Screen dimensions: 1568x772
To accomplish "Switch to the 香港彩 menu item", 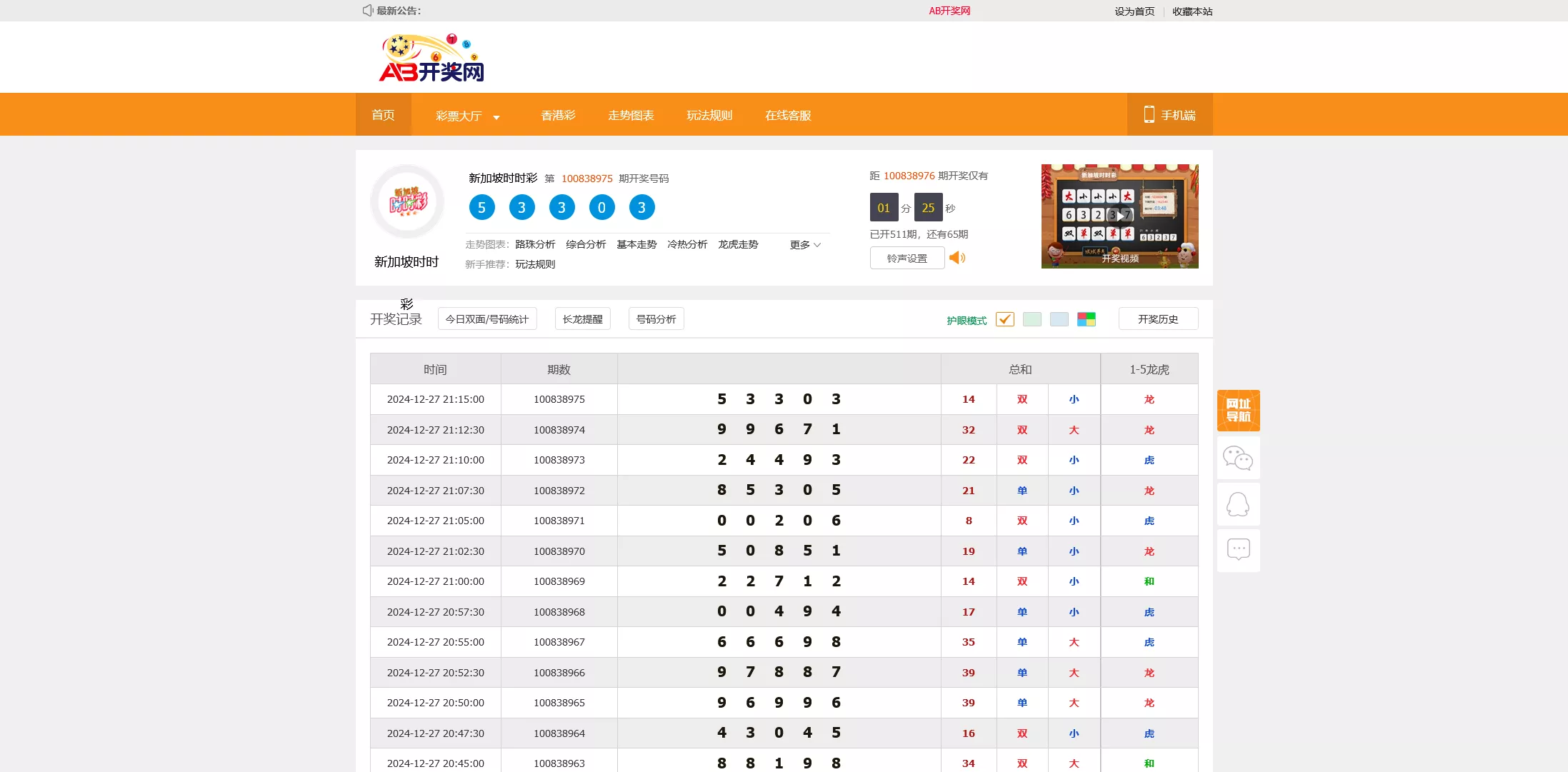I will coord(558,115).
